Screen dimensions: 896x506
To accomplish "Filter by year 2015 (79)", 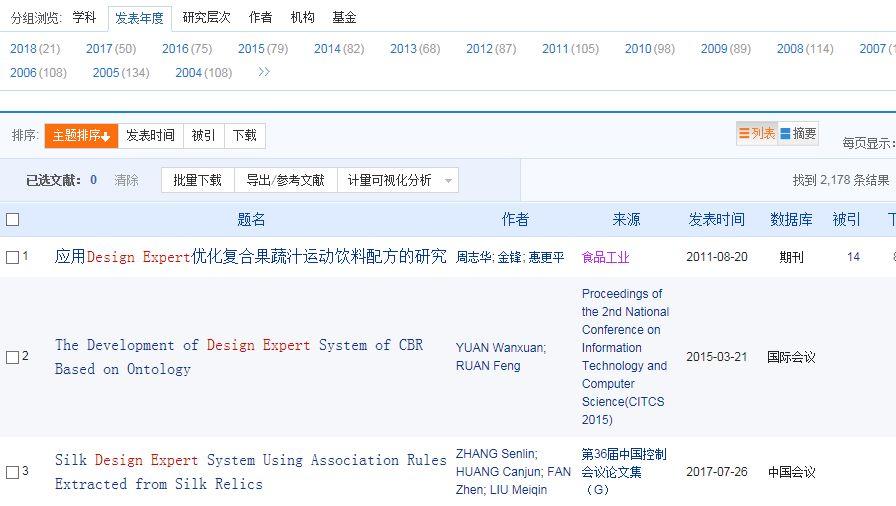I will point(262,48).
